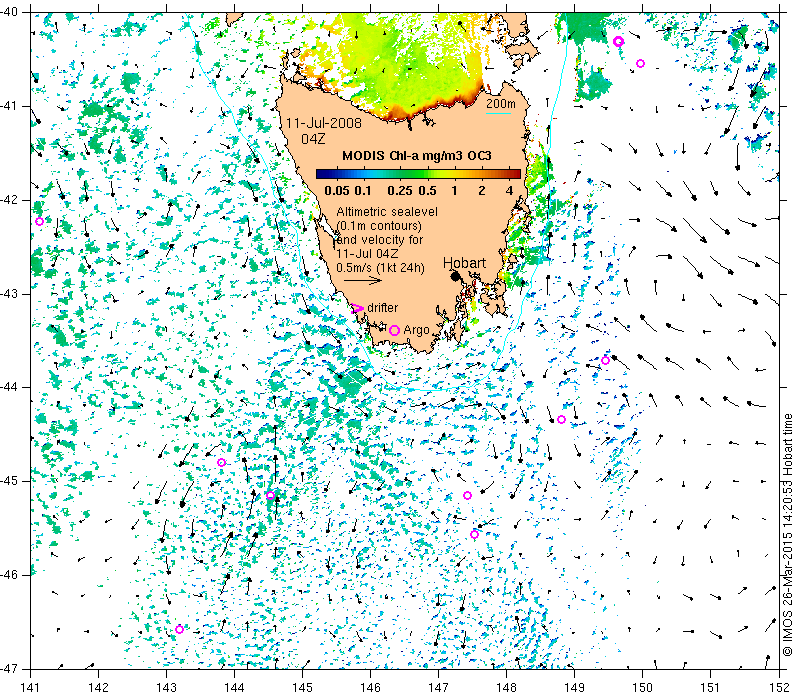Viewport: 800px width, 700px height.
Task: Click the '2' colorbar tick label
Action: tap(482, 191)
